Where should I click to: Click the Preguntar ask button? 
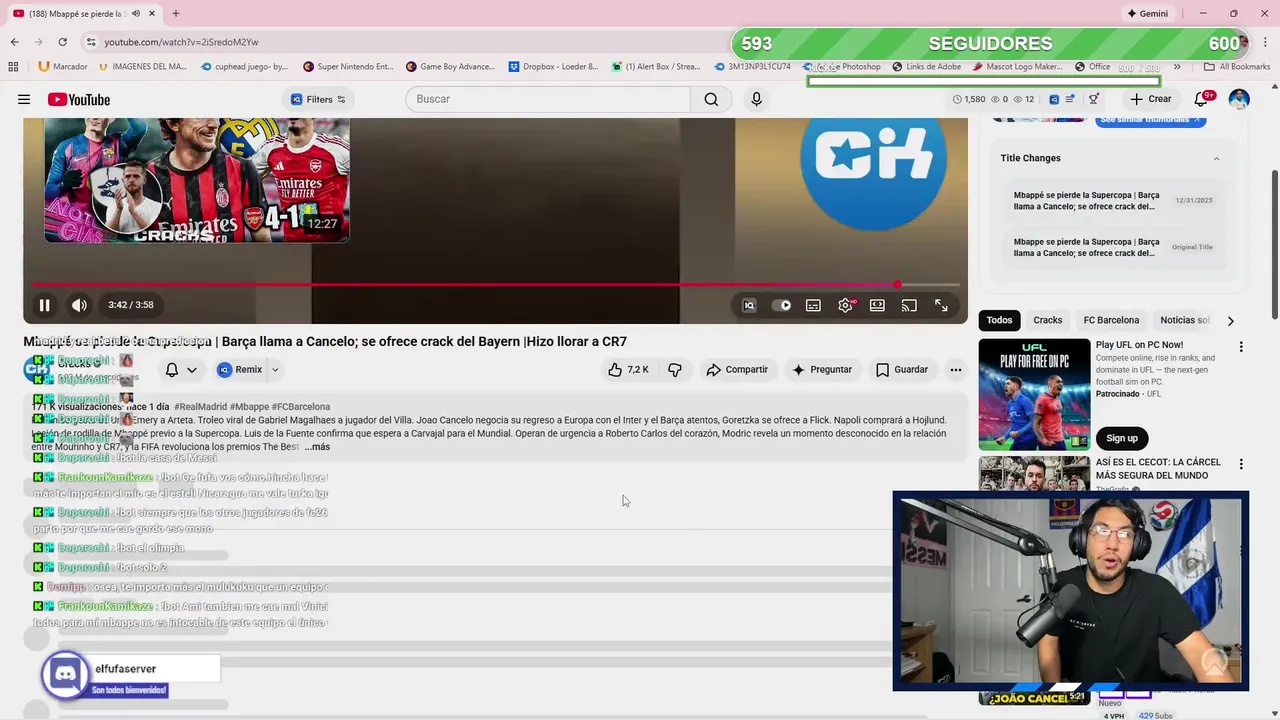click(x=822, y=370)
